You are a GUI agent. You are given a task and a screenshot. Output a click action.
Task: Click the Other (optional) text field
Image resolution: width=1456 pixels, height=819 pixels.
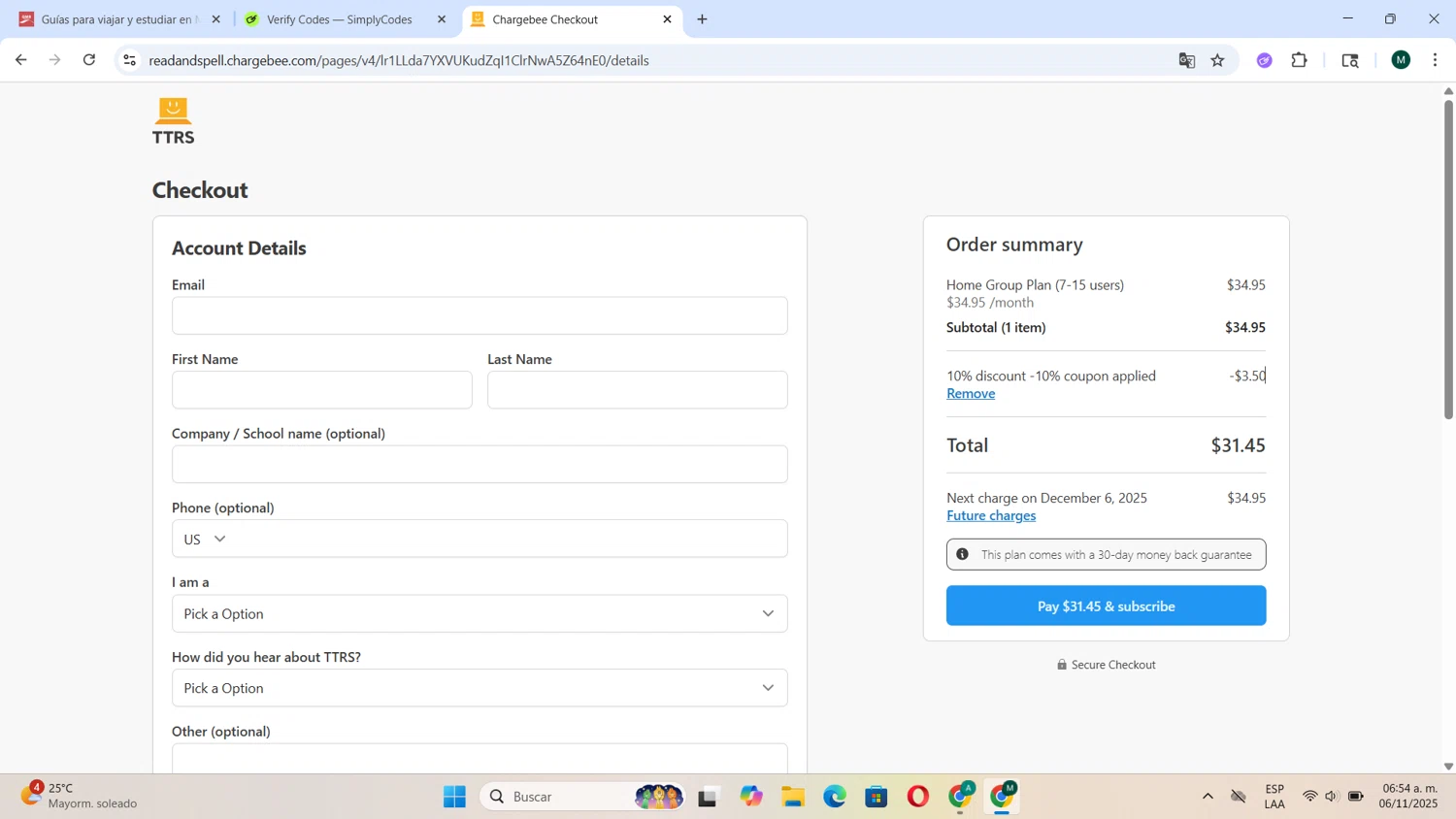click(480, 759)
